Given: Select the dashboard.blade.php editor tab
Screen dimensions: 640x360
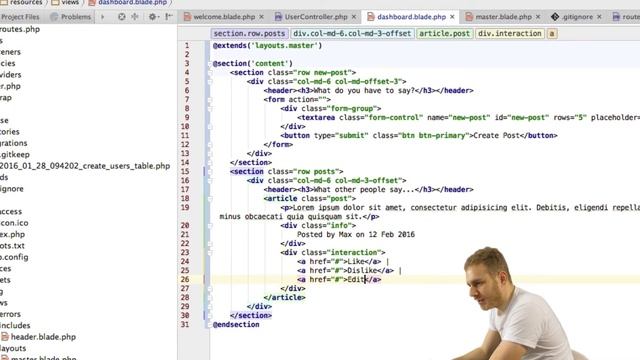Looking at the screenshot, I should [x=411, y=17].
